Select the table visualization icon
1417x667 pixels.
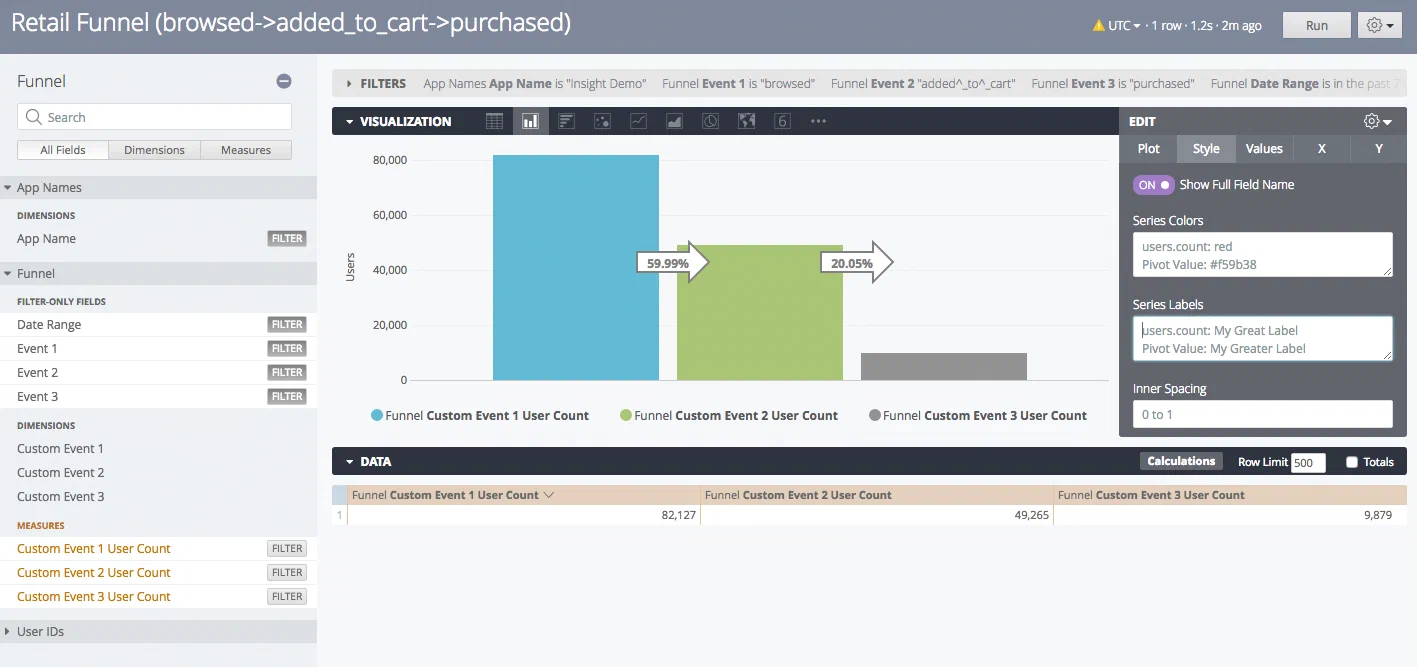click(494, 121)
